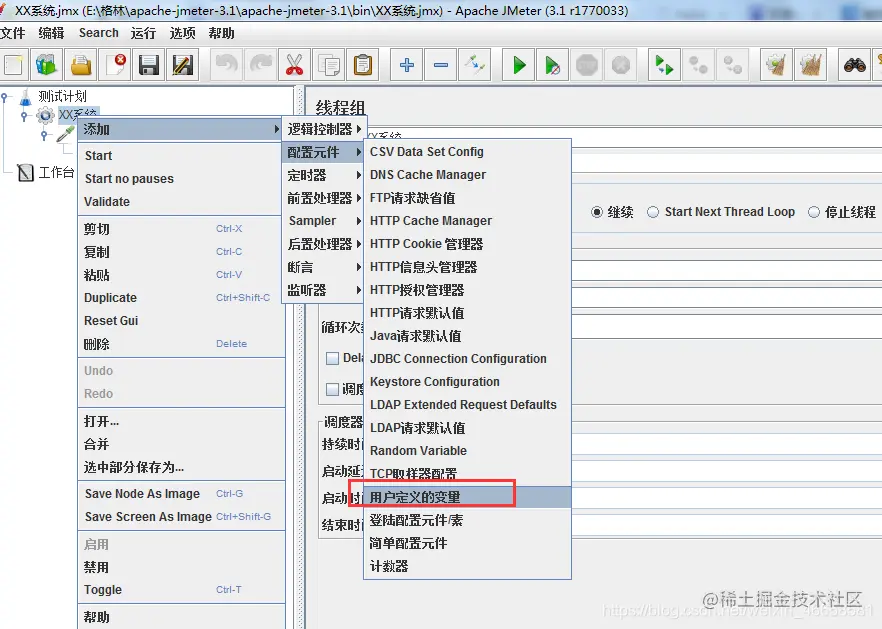
Task: Click the Paste clipboard icon
Action: click(x=363, y=65)
